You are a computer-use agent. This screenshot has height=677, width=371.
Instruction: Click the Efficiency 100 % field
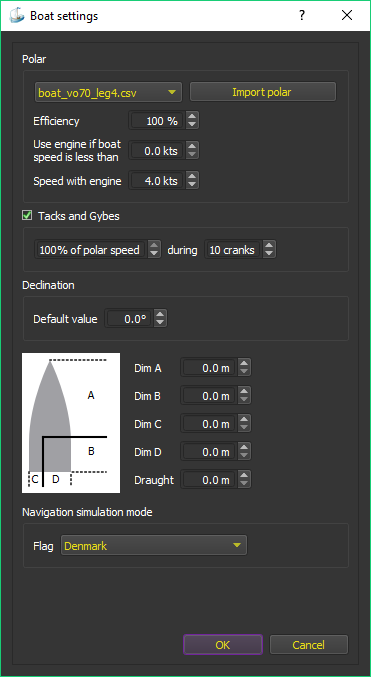coord(156,121)
